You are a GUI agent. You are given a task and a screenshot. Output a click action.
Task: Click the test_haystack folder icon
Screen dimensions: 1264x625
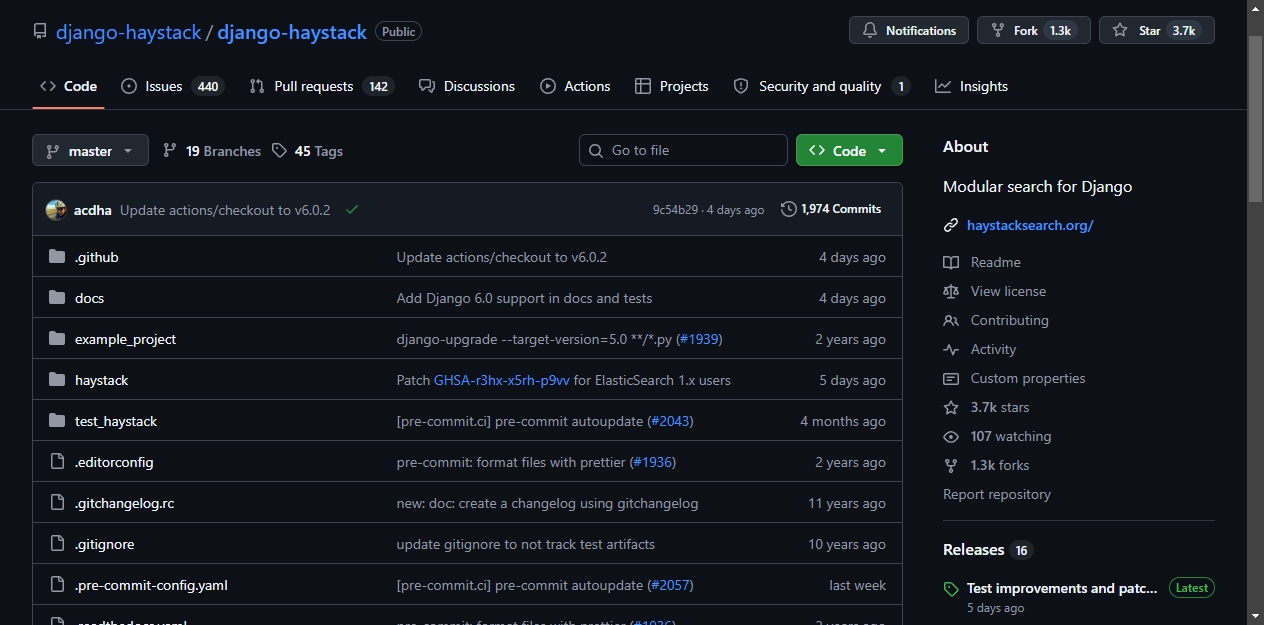pyautogui.click(x=57, y=421)
